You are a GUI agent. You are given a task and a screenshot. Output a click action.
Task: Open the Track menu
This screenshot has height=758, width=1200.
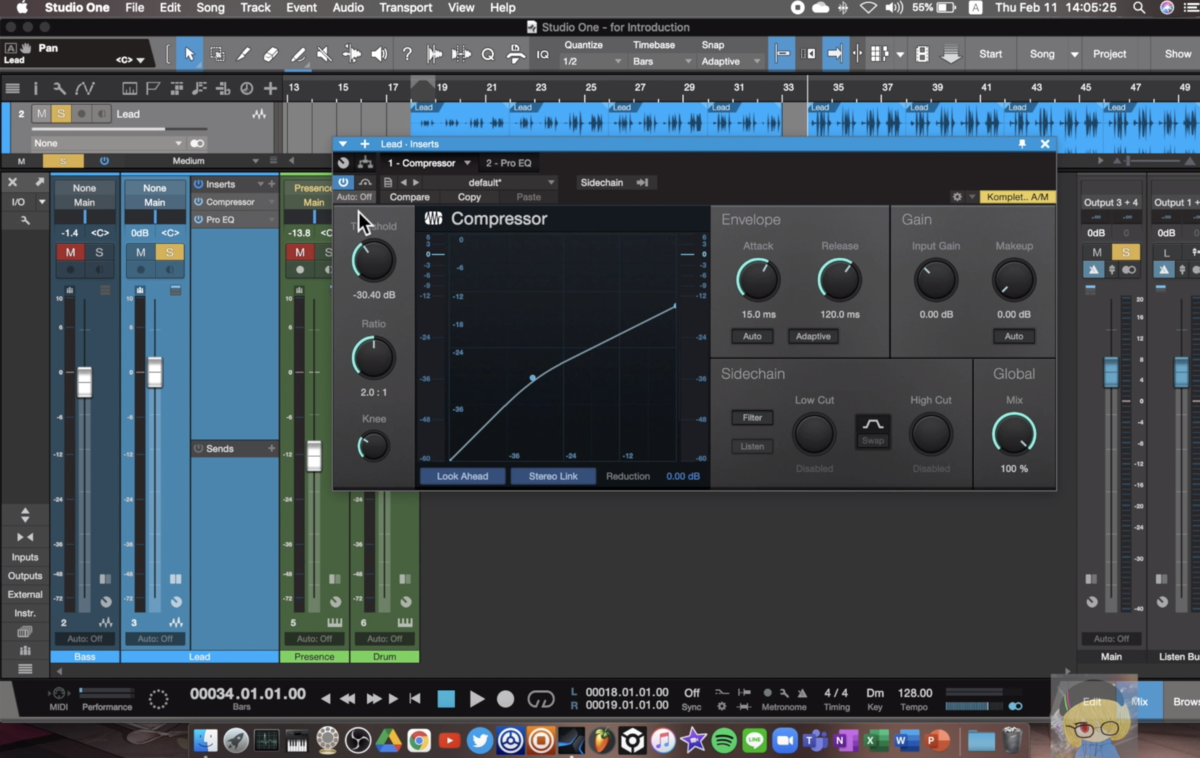(x=255, y=8)
